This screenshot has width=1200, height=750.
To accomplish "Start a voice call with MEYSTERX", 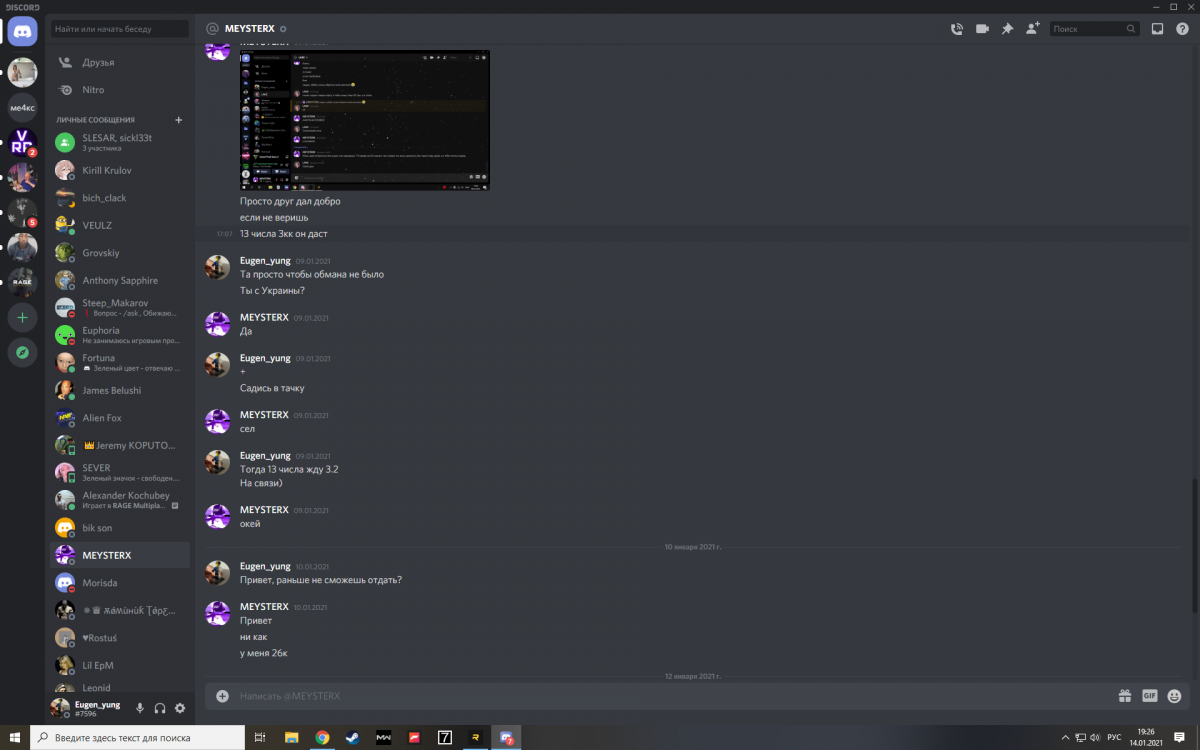I will pos(956,29).
